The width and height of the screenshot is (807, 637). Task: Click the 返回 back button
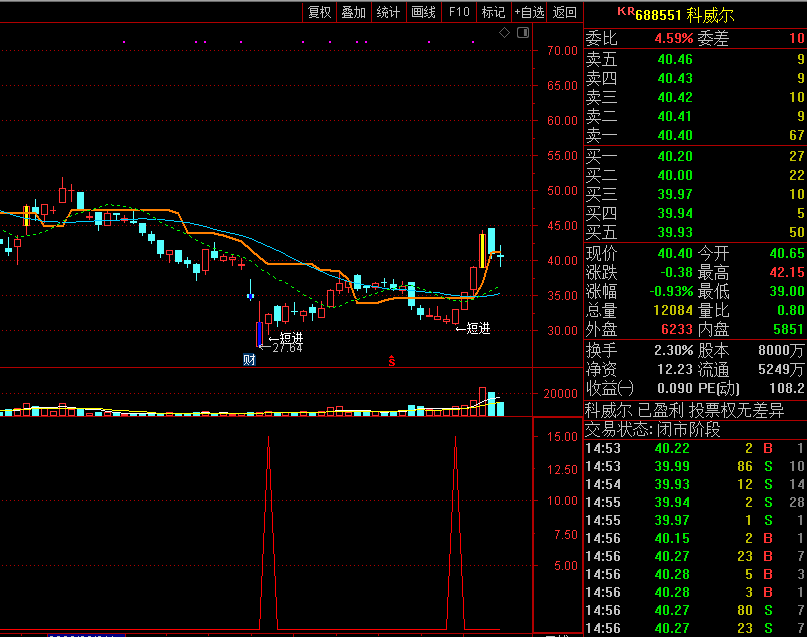(x=565, y=12)
